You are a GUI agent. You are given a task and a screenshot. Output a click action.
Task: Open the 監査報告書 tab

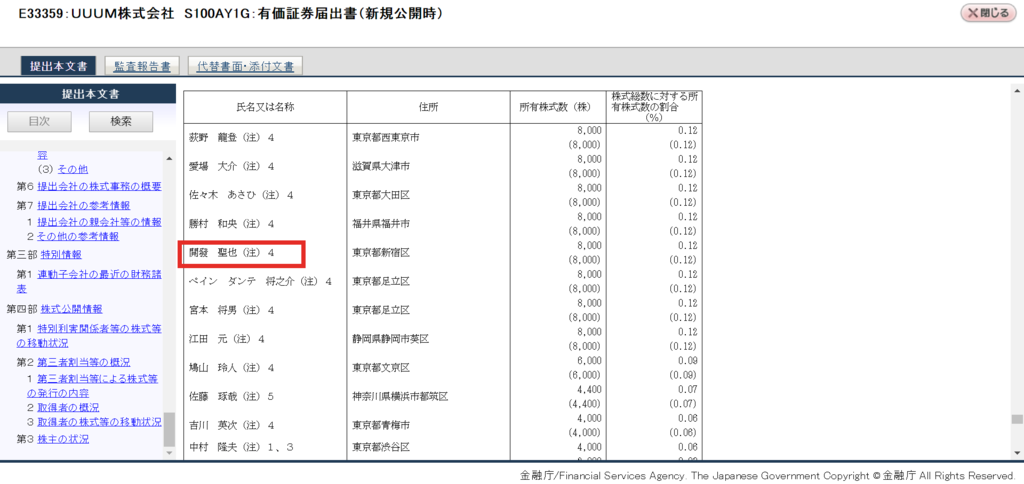point(142,67)
